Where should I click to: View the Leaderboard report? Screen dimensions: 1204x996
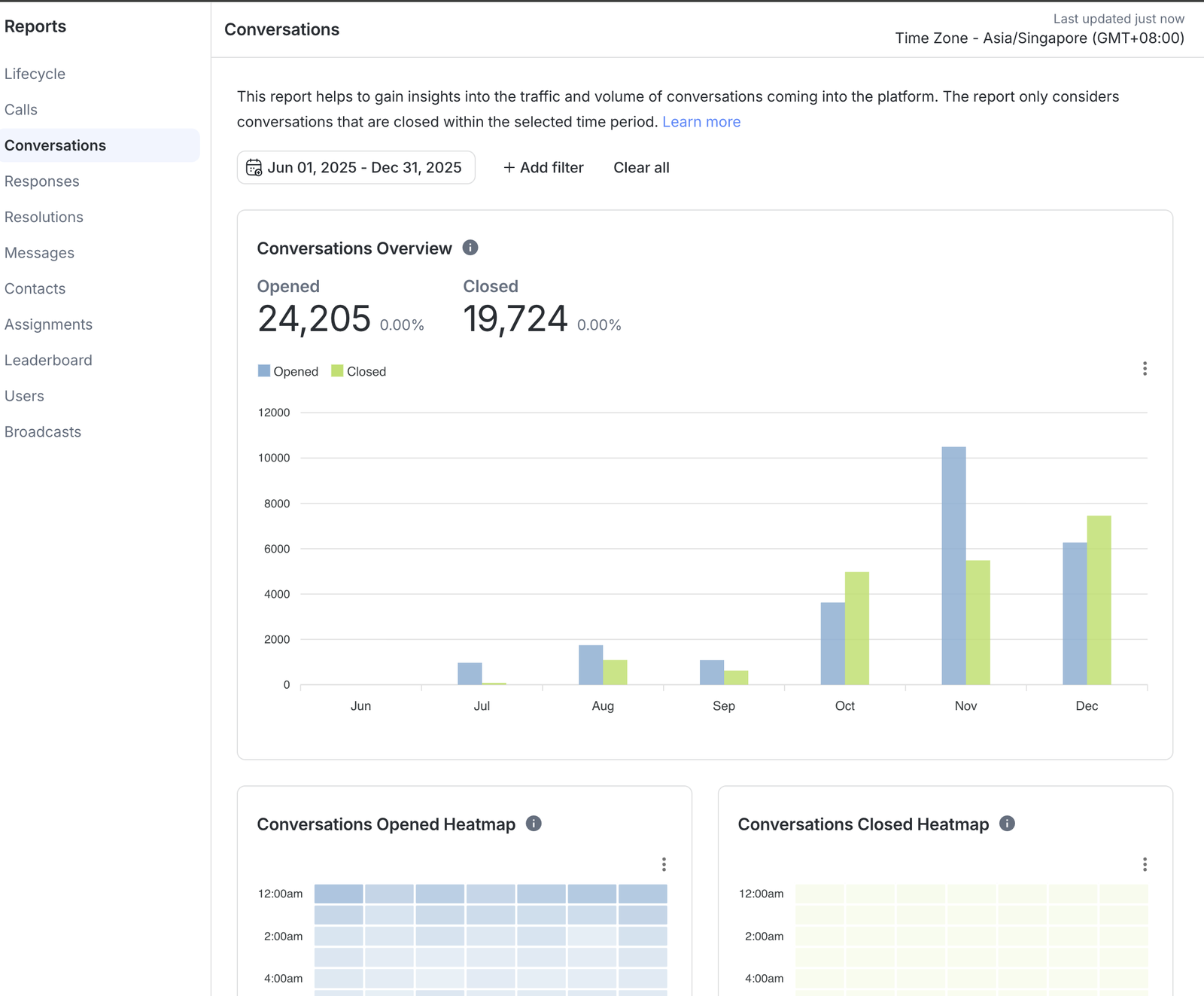click(48, 360)
